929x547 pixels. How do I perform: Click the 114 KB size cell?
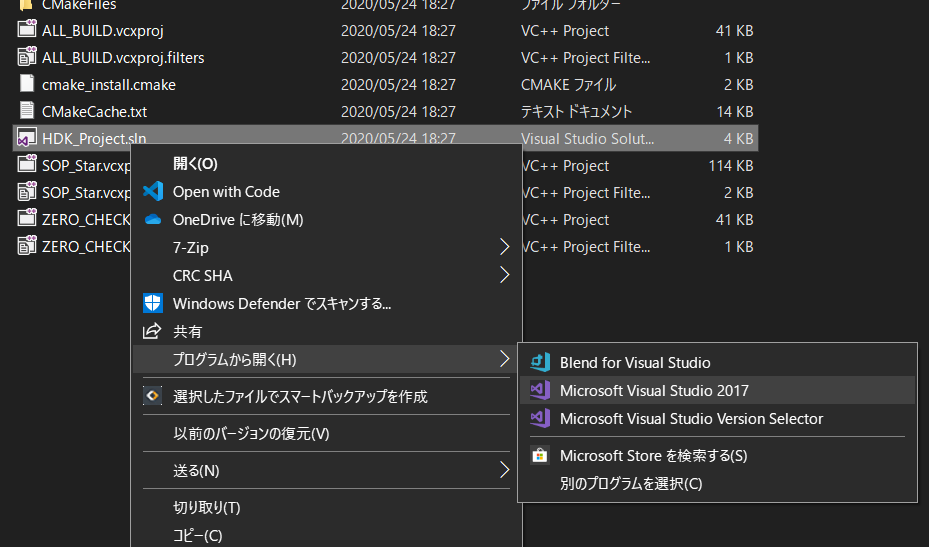point(731,165)
